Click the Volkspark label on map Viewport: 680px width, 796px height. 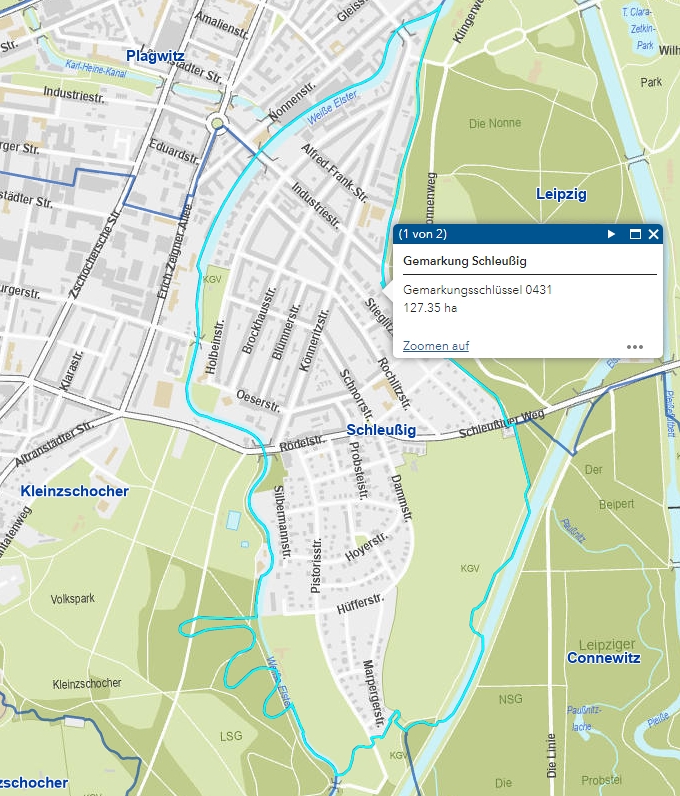click(72, 600)
